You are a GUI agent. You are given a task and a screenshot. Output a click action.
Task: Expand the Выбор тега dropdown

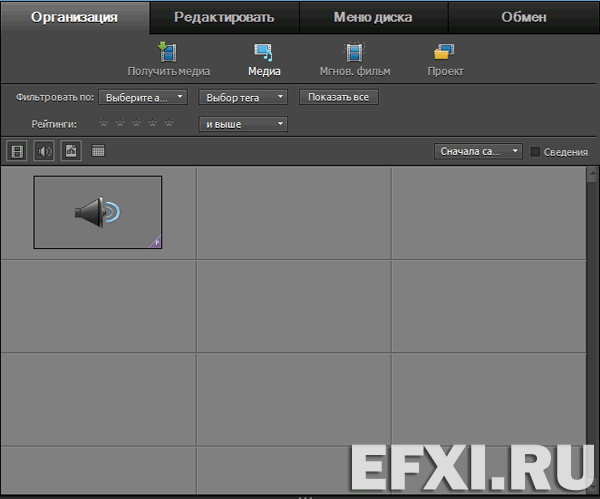[x=243, y=97]
